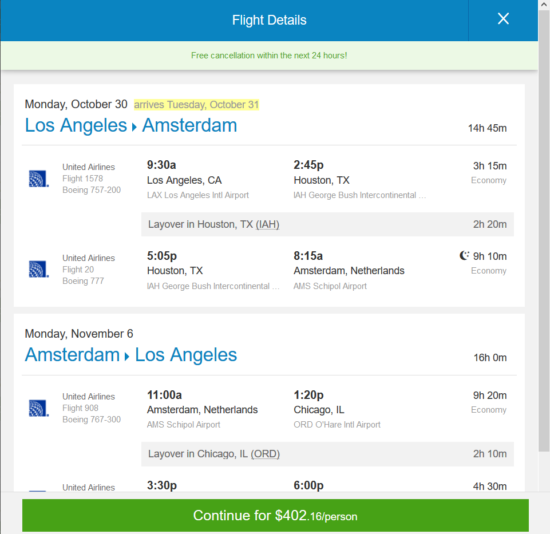Click the Los Angeles to Amsterdam heading
This screenshot has width=550, height=534.
(131, 125)
